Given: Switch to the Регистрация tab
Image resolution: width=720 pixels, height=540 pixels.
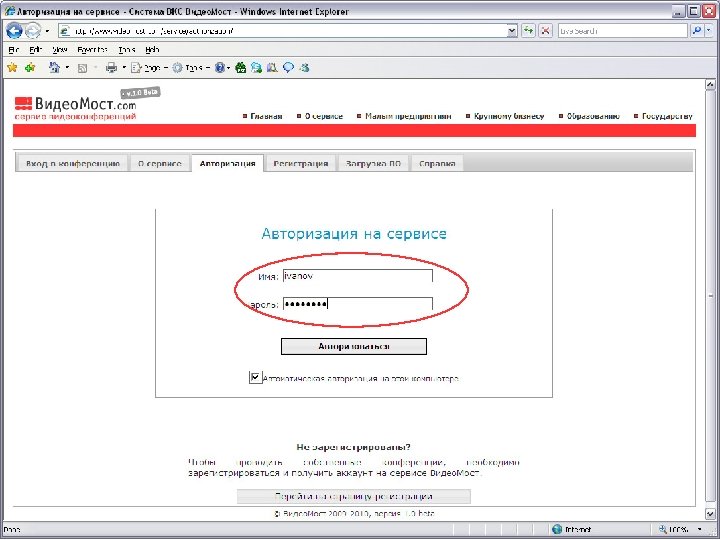Looking at the screenshot, I should 300,163.
